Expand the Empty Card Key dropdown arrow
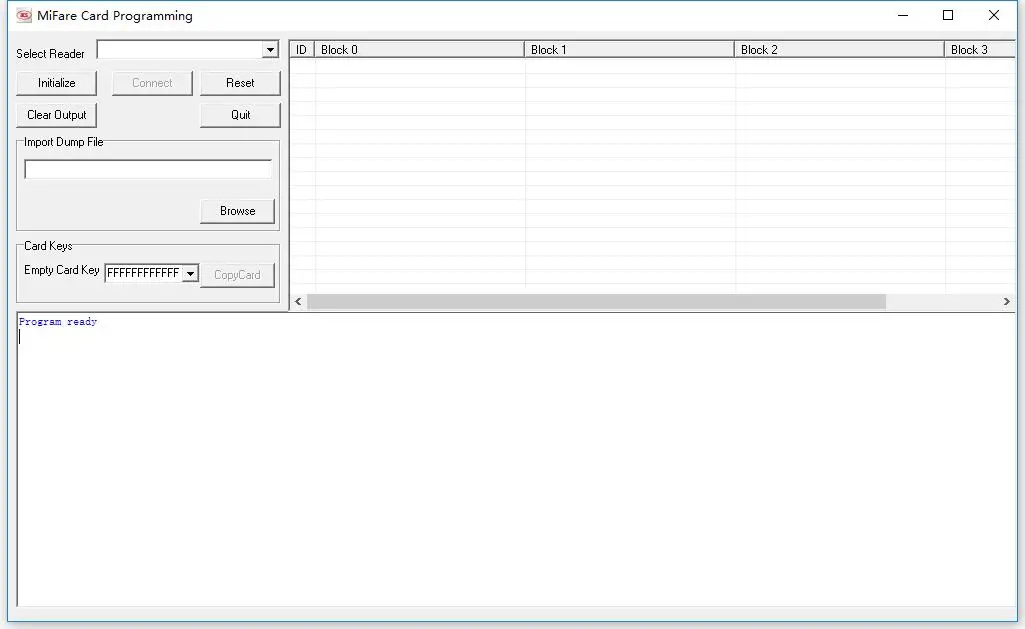1025x629 pixels. point(190,273)
